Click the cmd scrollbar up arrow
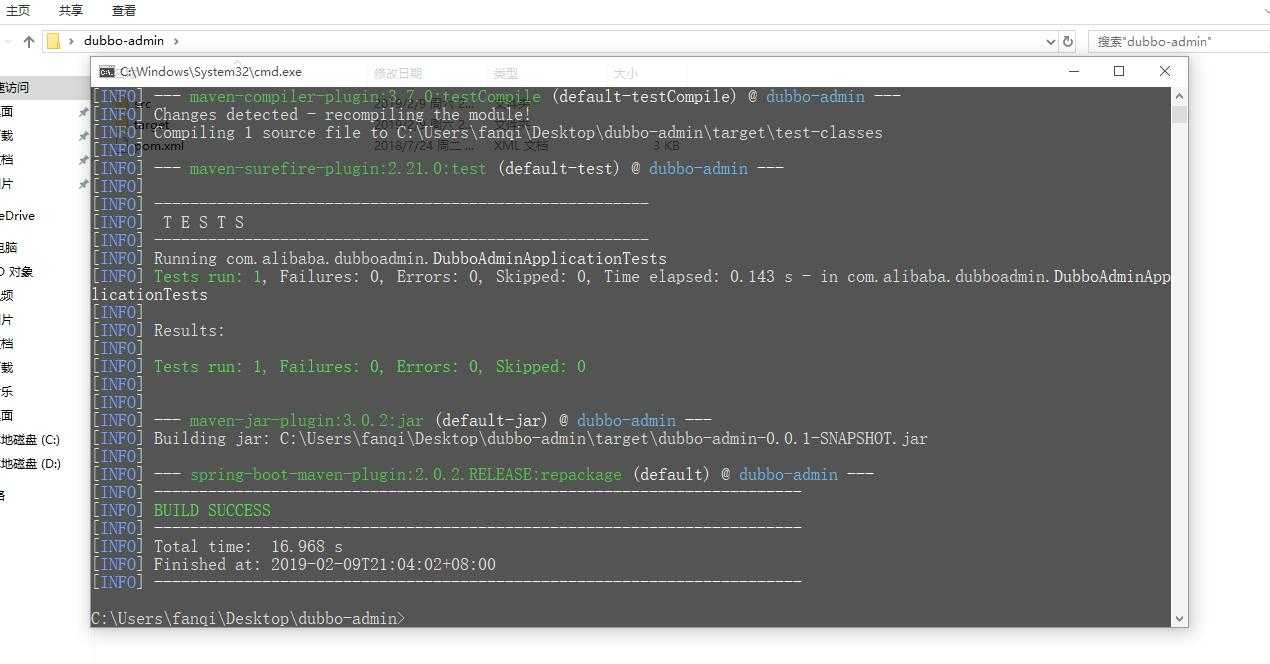The height and width of the screenshot is (664, 1270). (x=1180, y=96)
